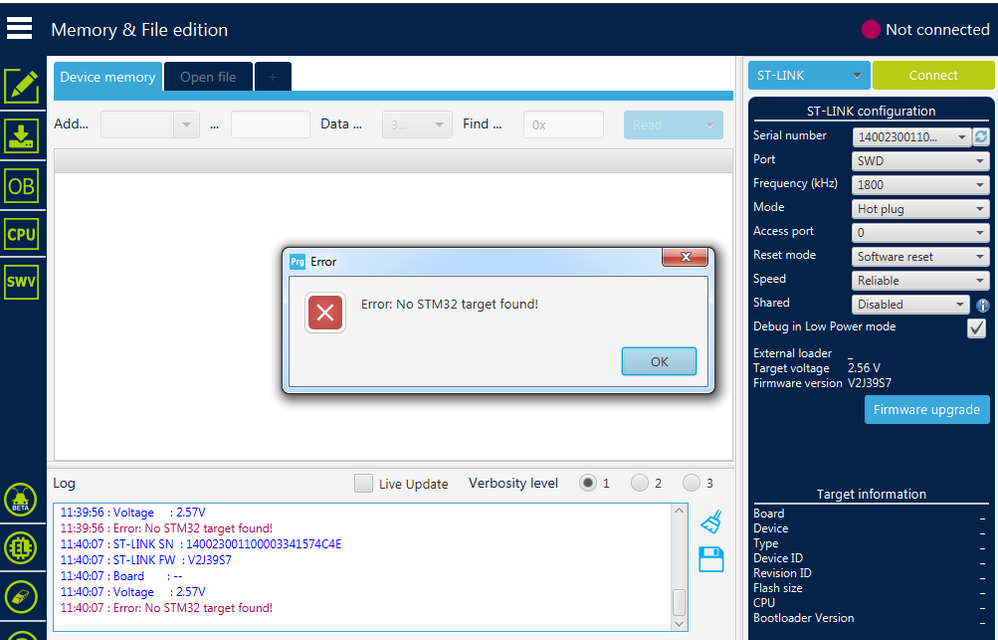Open the EL external loader chip icon

(21, 548)
